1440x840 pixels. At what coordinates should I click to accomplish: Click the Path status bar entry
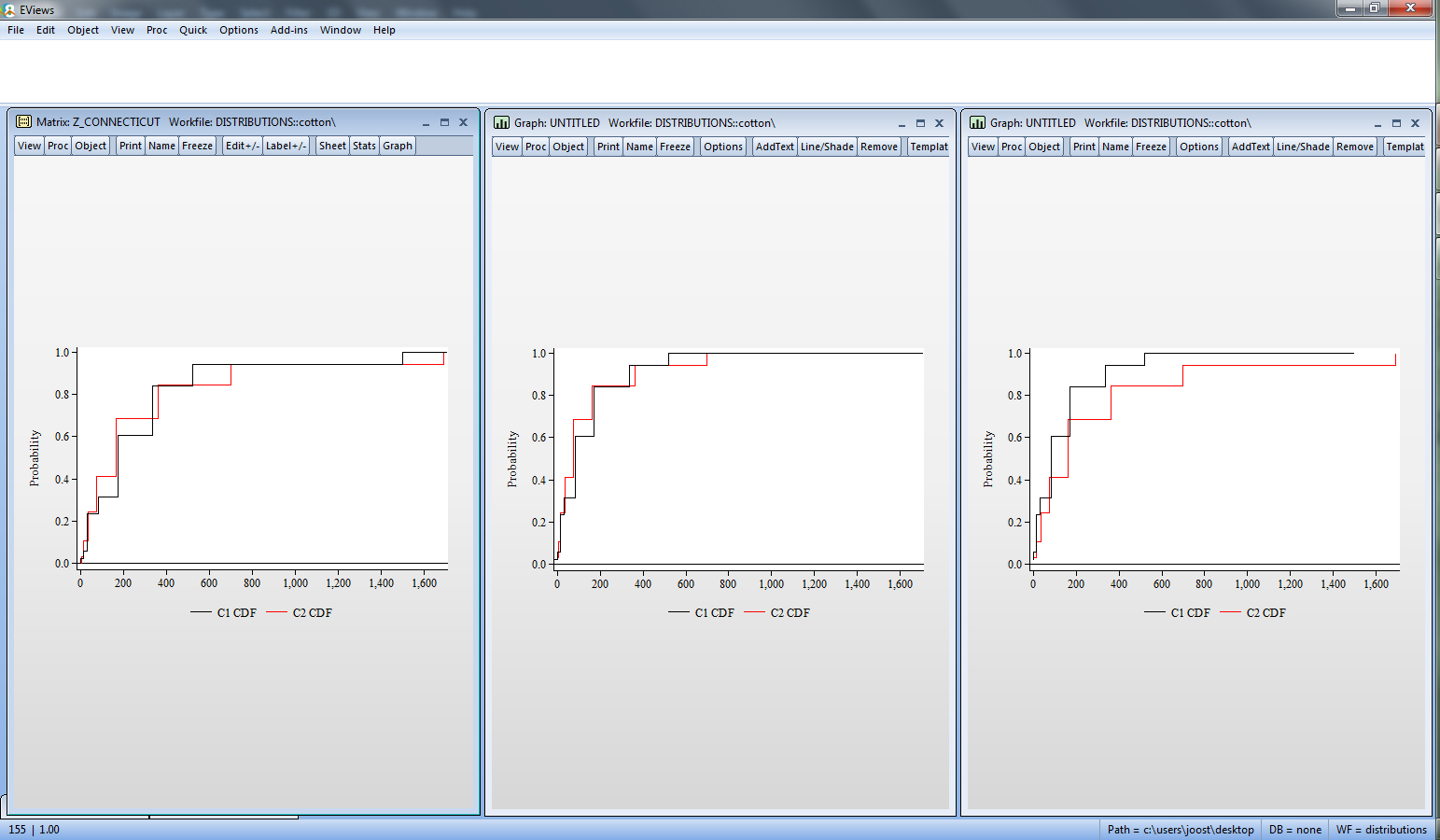pos(1181,830)
